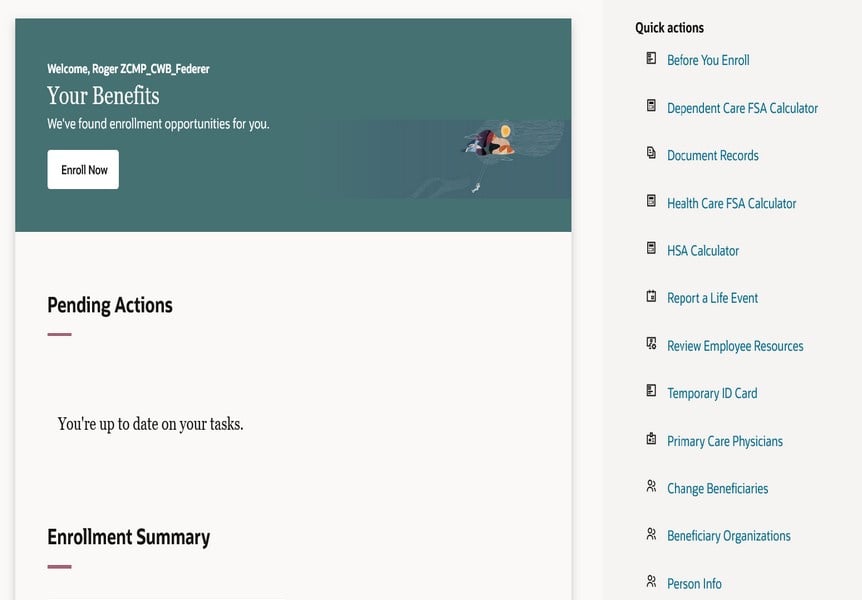Click the Report a Life Event calendar icon
The height and width of the screenshot is (600, 862).
(x=650, y=296)
